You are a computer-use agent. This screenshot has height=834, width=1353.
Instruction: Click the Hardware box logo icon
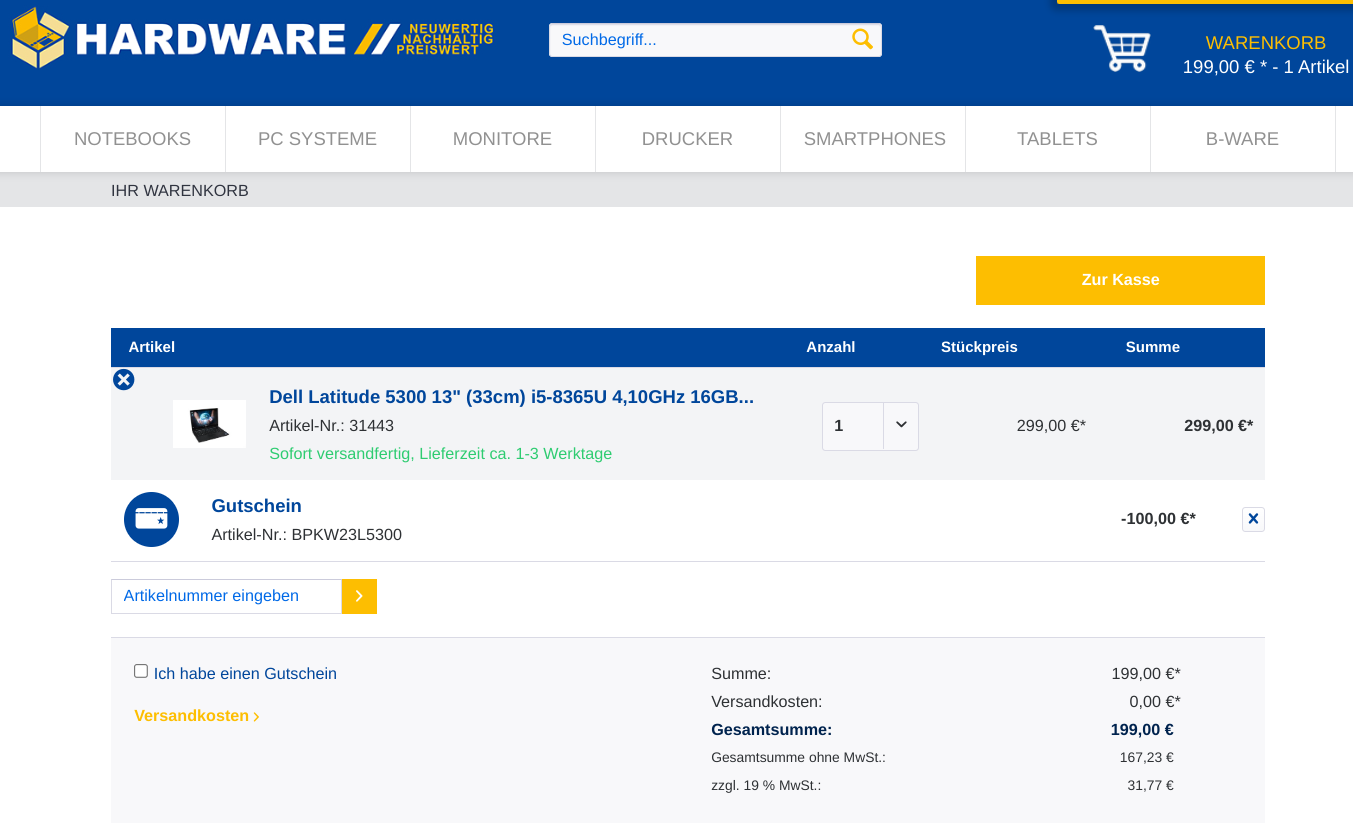40,38
